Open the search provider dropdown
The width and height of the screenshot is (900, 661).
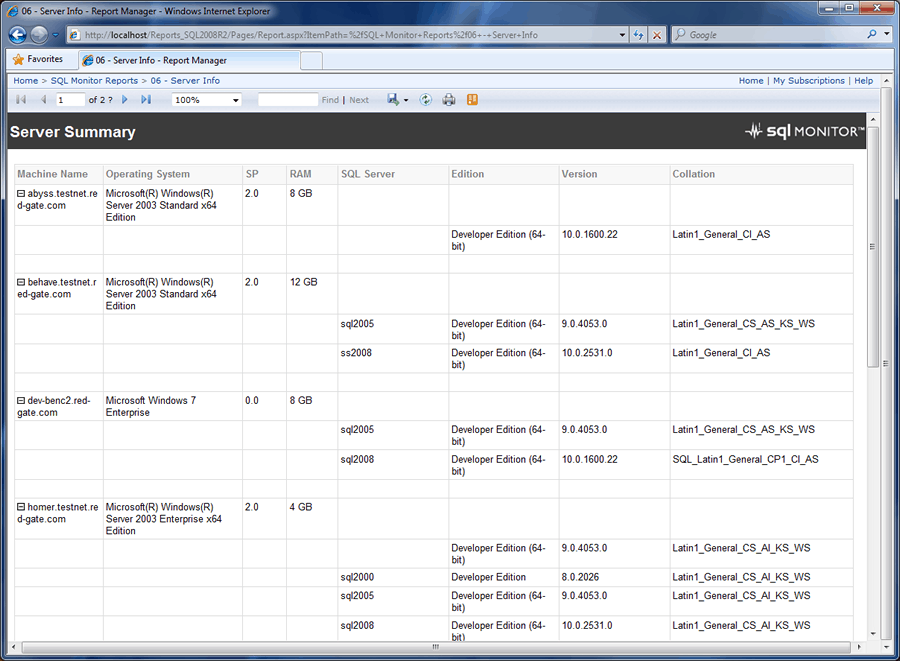[x=886, y=34]
